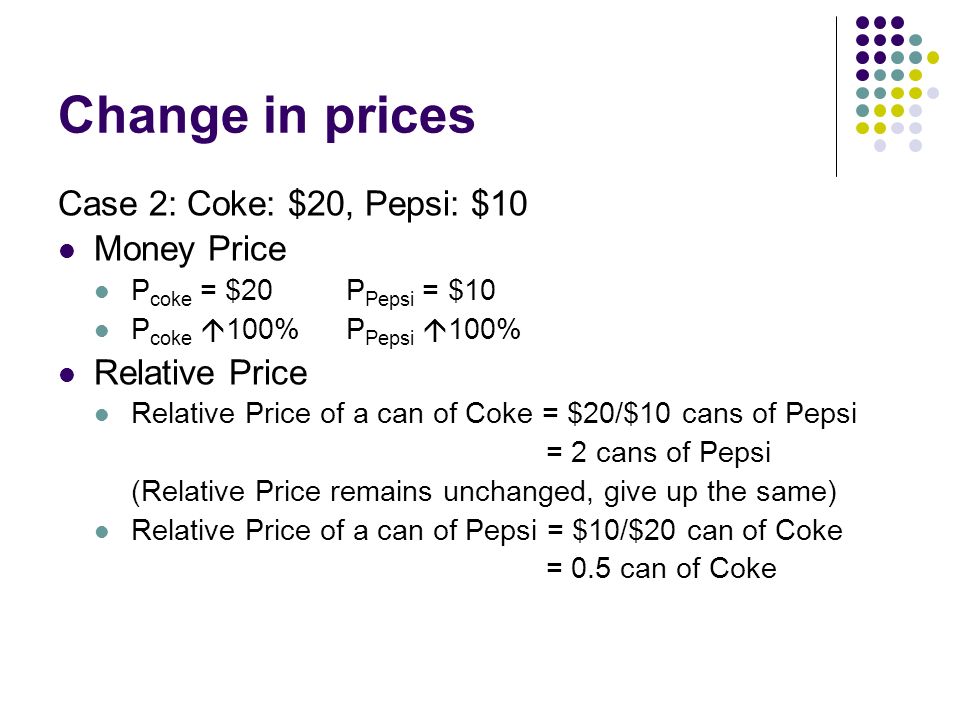The width and height of the screenshot is (960, 720).
Task: Click the bullet next to 'Relative Price'
Action: pyautogui.click(x=67, y=375)
